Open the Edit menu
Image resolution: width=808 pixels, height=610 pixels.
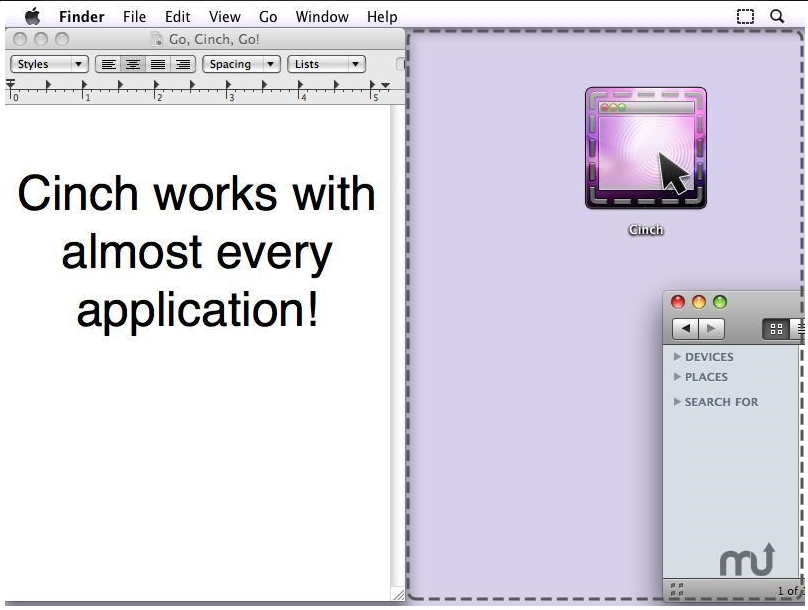(177, 17)
